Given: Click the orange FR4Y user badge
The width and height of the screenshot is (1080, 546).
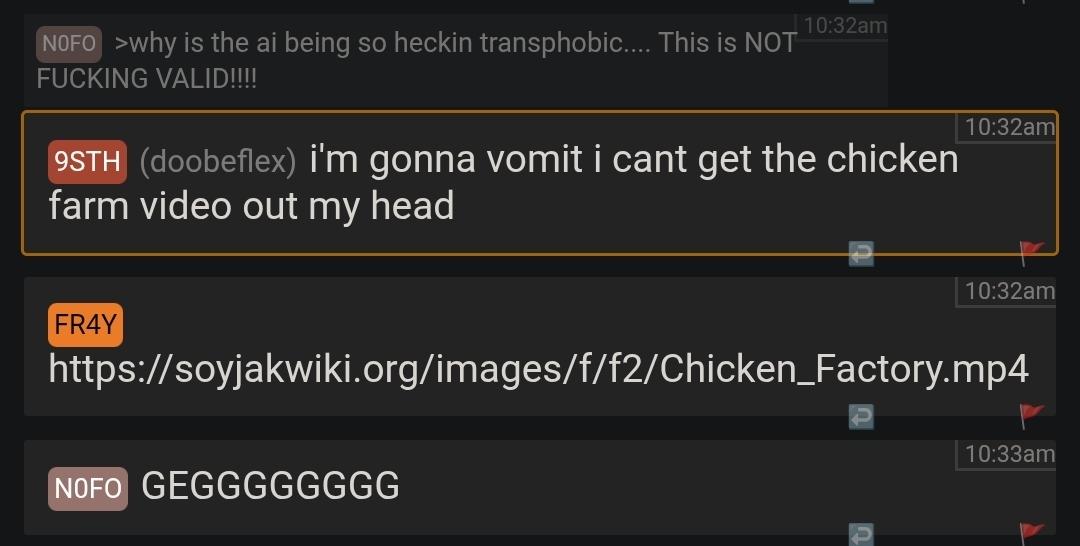Looking at the screenshot, I should click(85, 324).
